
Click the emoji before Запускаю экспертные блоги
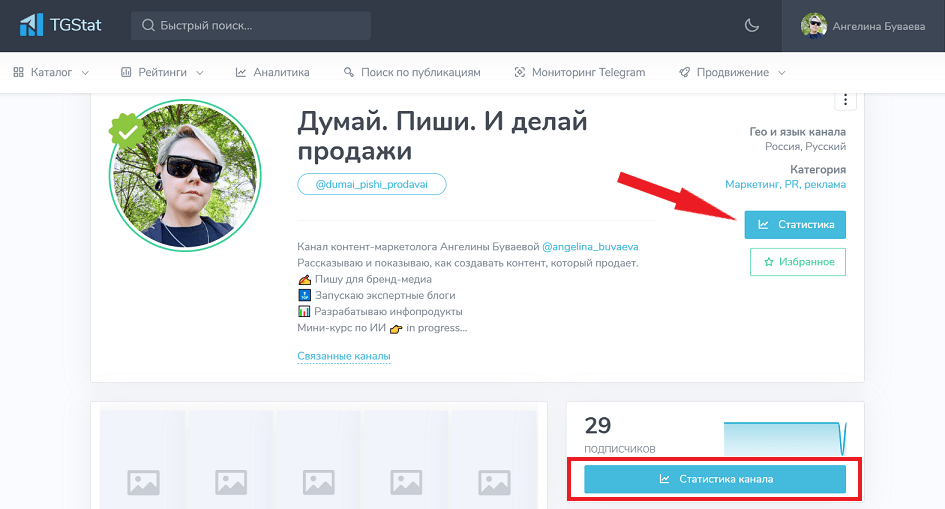304,295
